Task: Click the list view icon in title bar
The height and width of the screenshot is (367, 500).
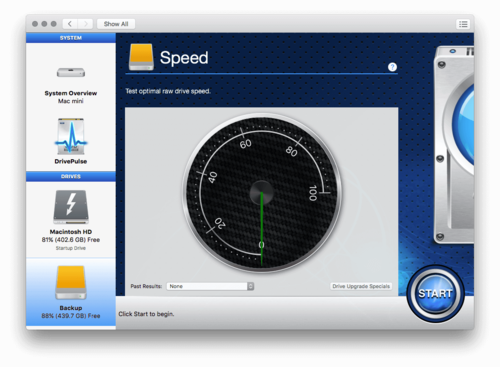Action: click(463, 24)
